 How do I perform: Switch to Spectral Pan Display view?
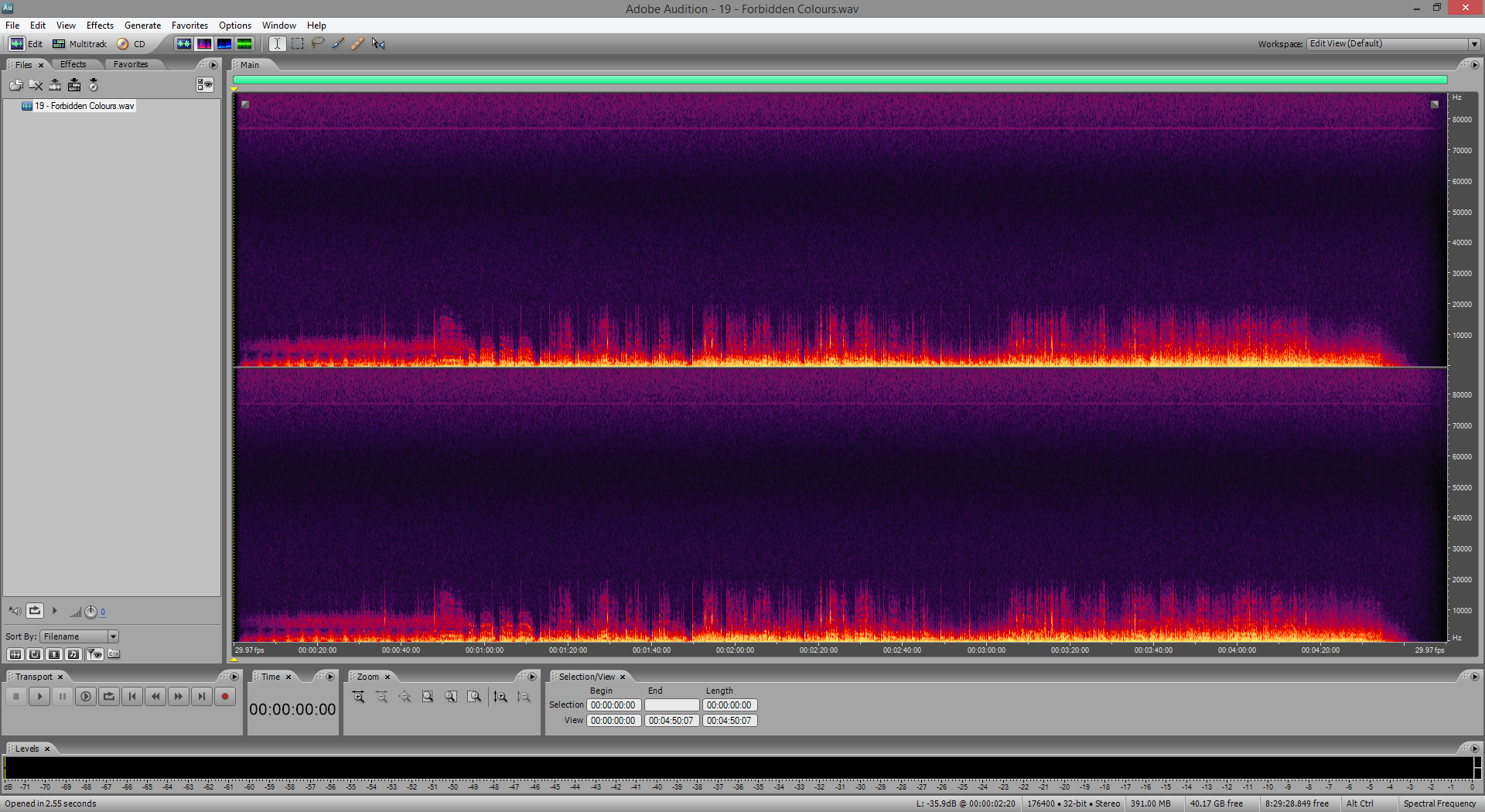[x=224, y=43]
